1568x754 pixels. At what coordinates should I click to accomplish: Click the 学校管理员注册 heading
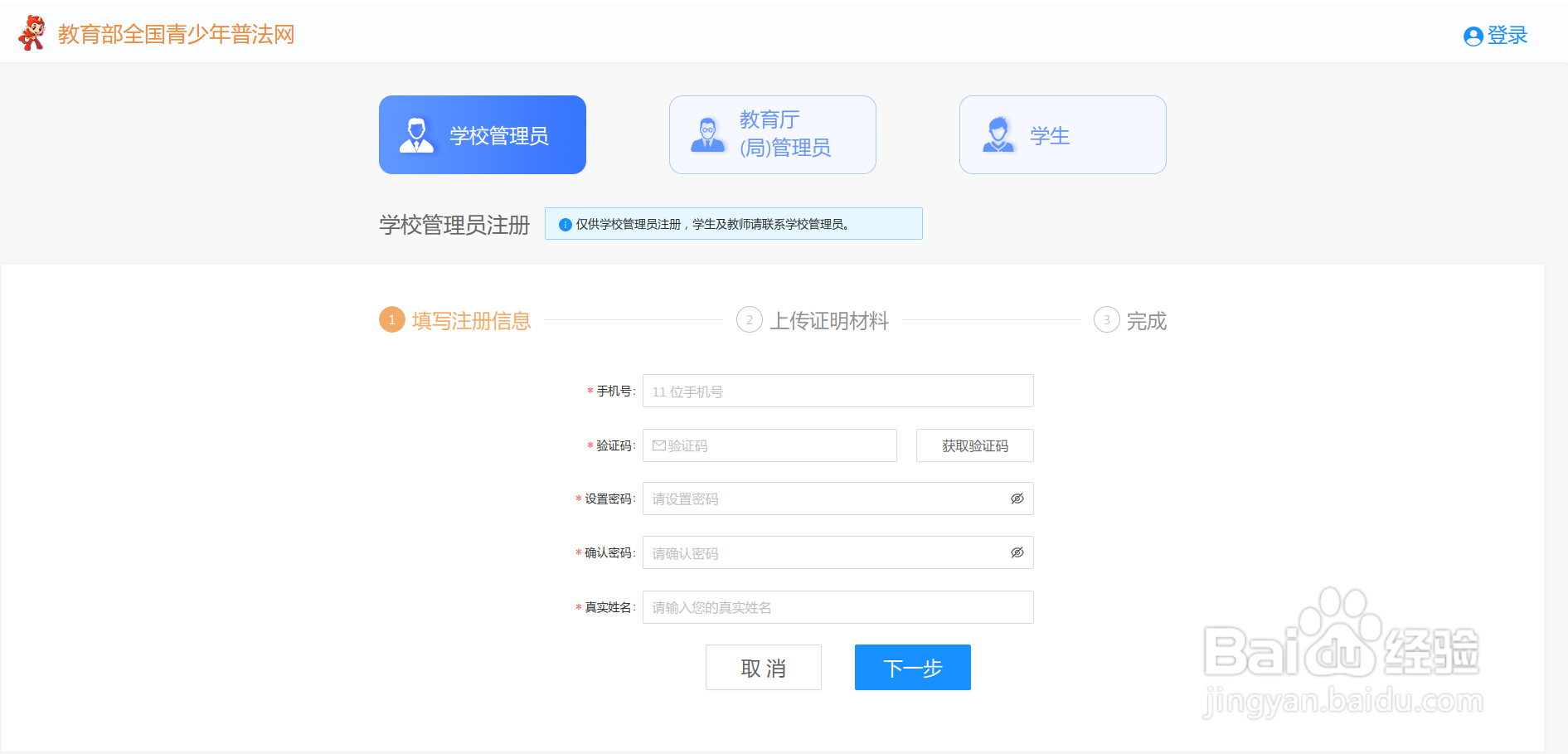point(454,225)
